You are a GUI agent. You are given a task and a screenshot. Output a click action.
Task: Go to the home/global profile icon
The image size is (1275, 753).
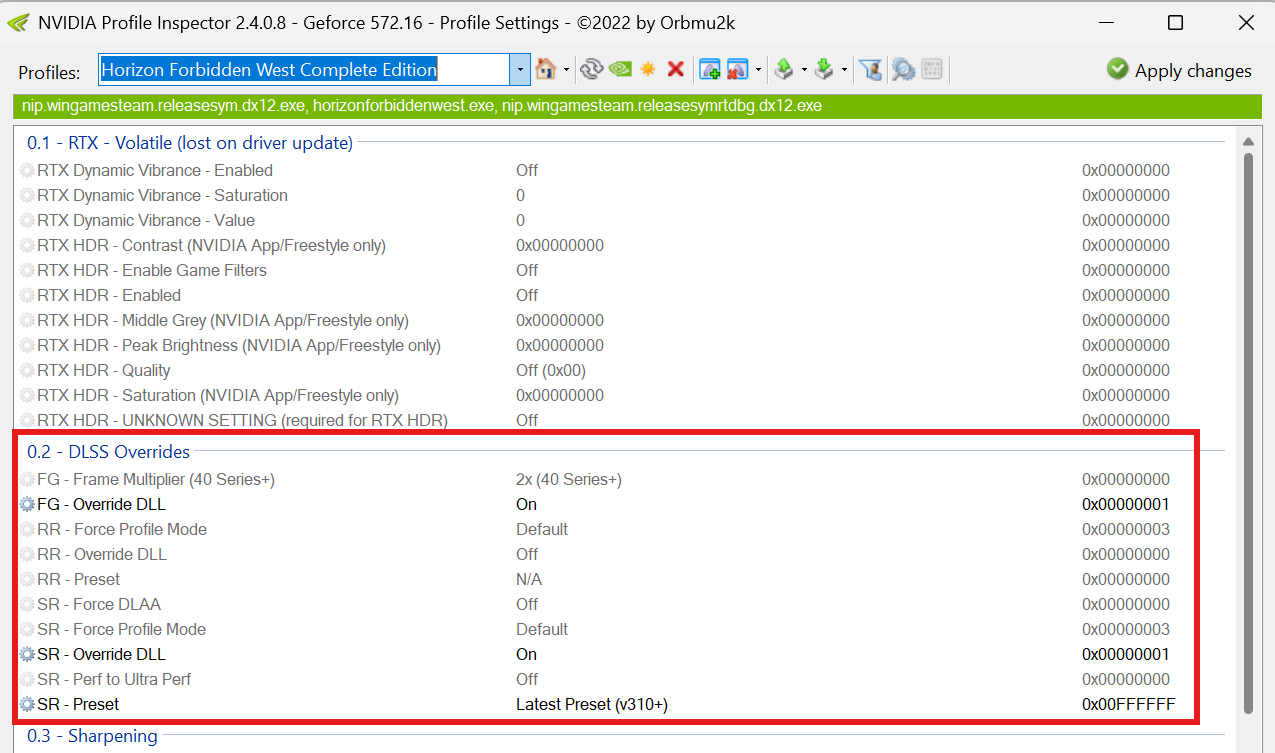tap(546, 69)
